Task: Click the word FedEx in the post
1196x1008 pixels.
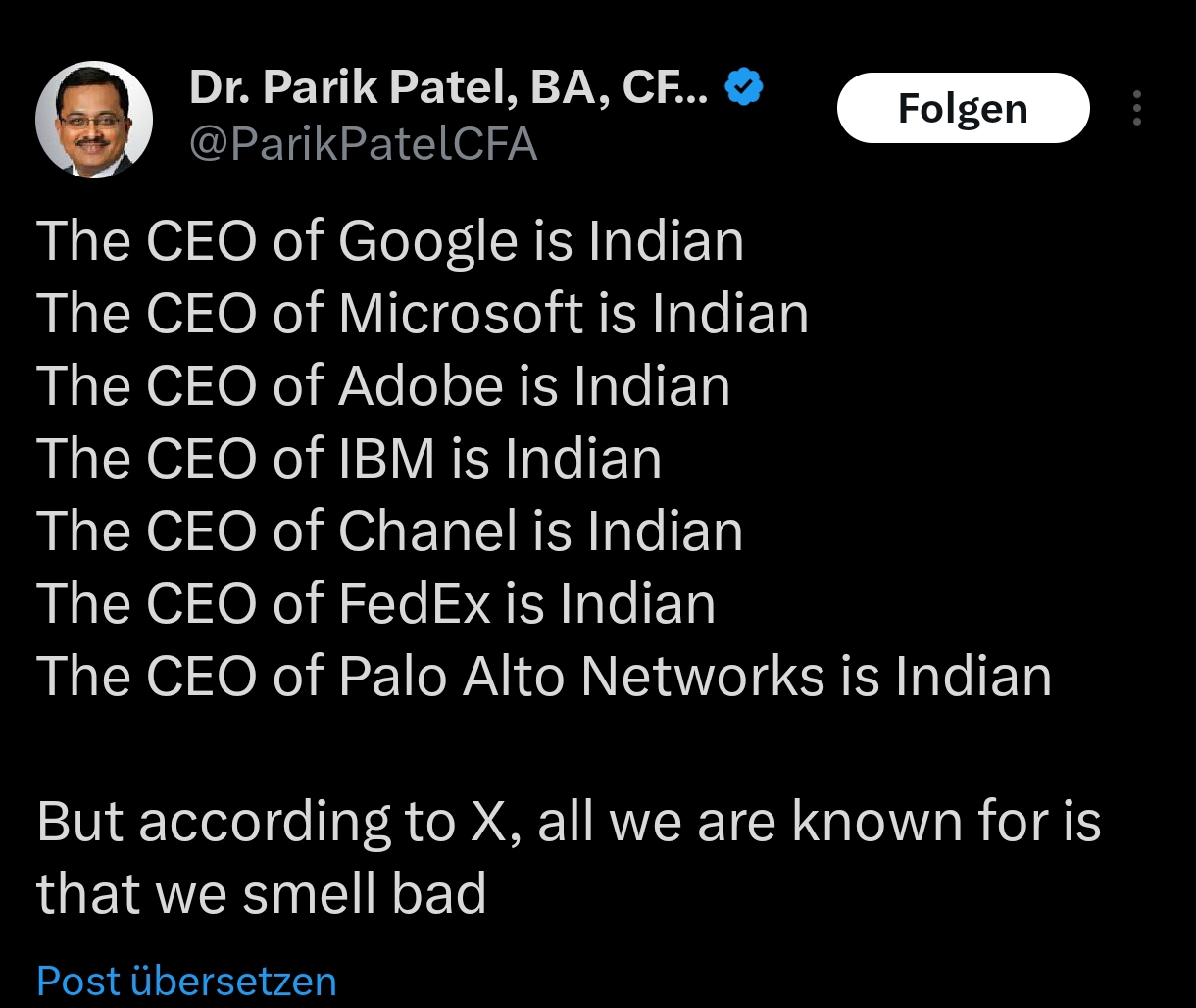Action: (414, 603)
